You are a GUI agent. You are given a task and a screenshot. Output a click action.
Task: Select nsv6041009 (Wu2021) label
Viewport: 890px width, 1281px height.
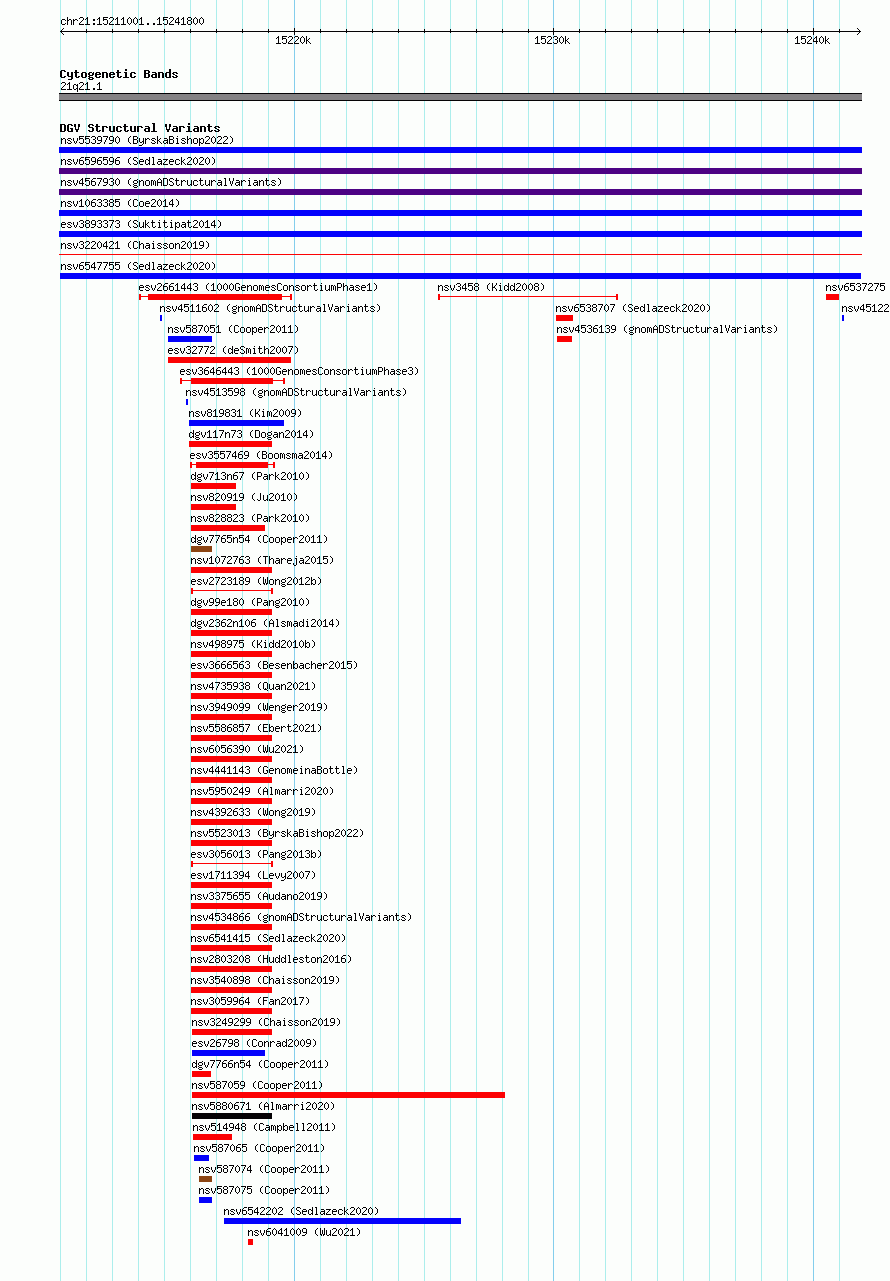[x=305, y=1232]
